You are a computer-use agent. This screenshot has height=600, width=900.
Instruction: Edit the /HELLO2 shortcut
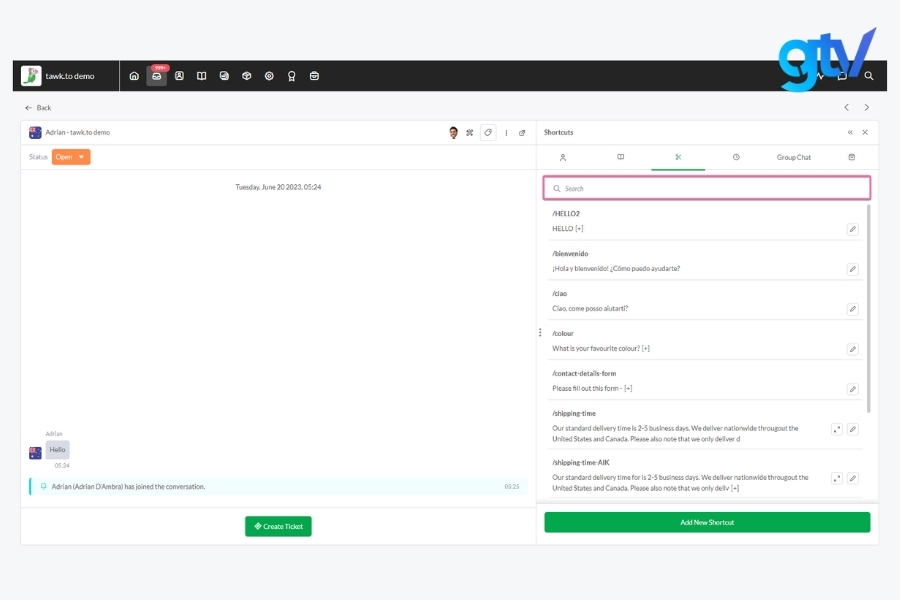852,229
